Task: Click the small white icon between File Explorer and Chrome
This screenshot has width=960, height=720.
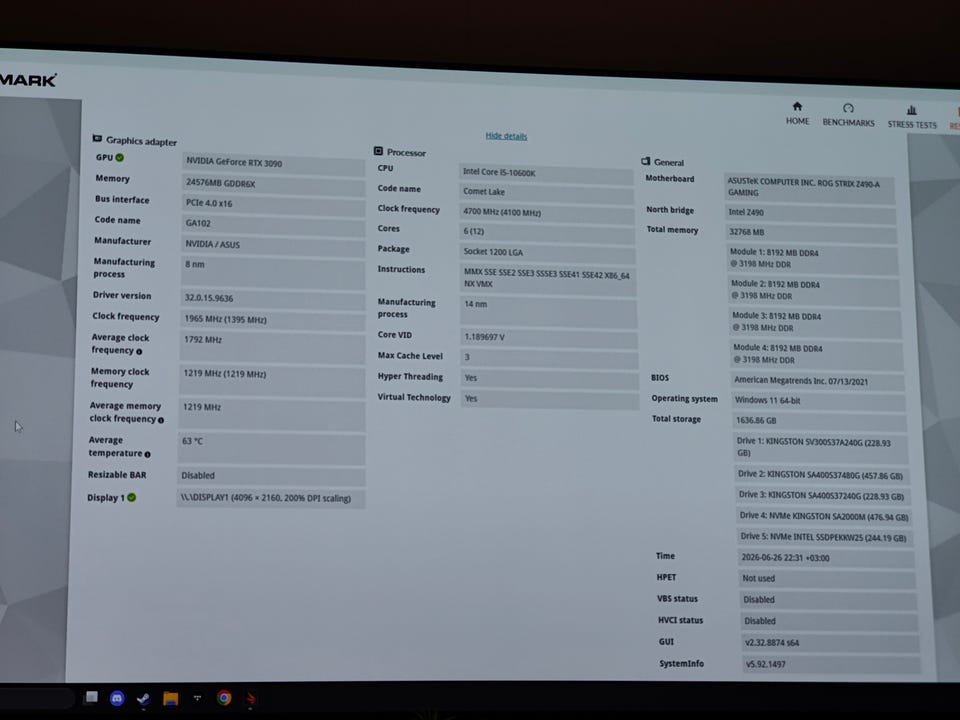Action: [197, 697]
